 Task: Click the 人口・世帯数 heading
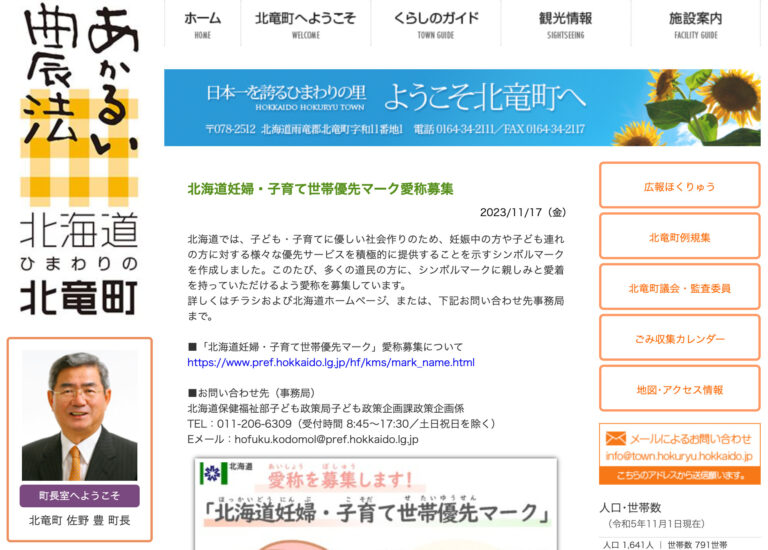630,507
